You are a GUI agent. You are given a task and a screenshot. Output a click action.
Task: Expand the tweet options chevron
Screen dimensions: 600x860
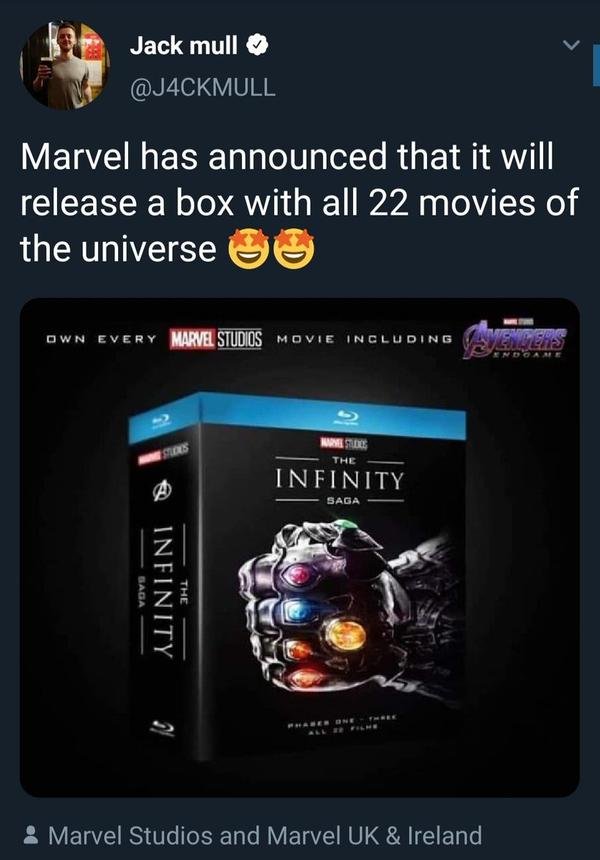click(x=571, y=46)
